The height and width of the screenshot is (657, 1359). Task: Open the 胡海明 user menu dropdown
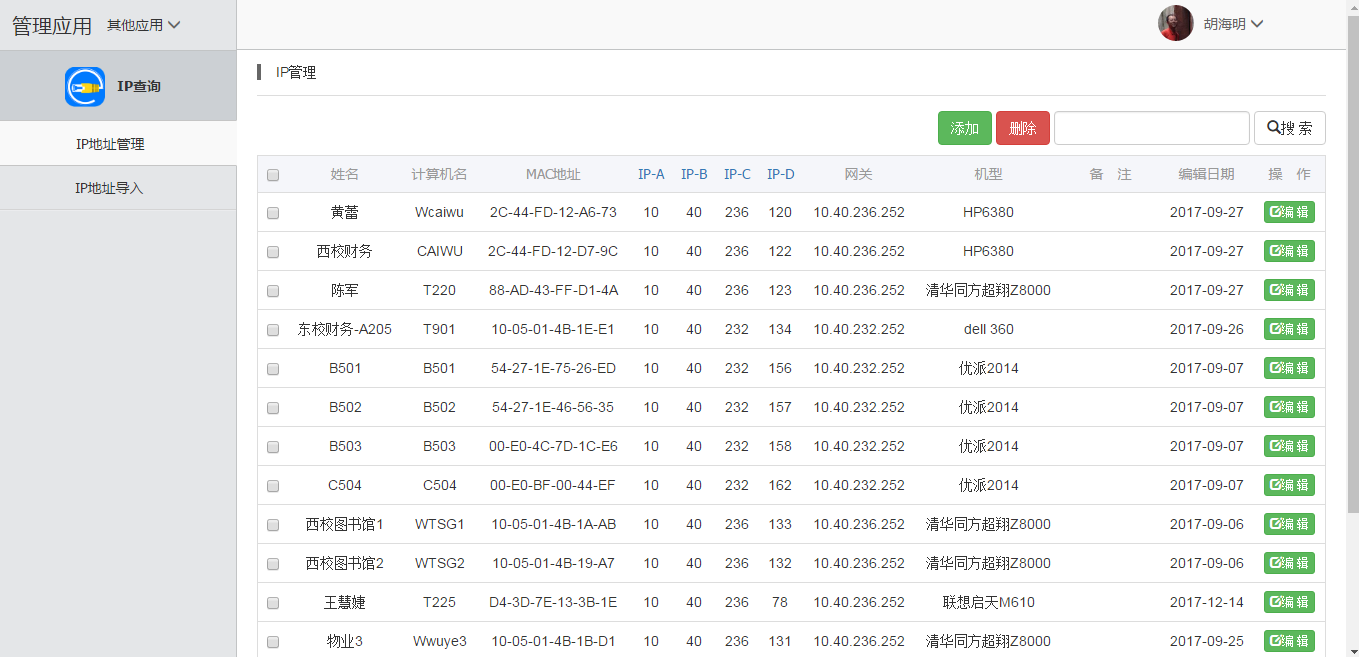tap(1233, 24)
